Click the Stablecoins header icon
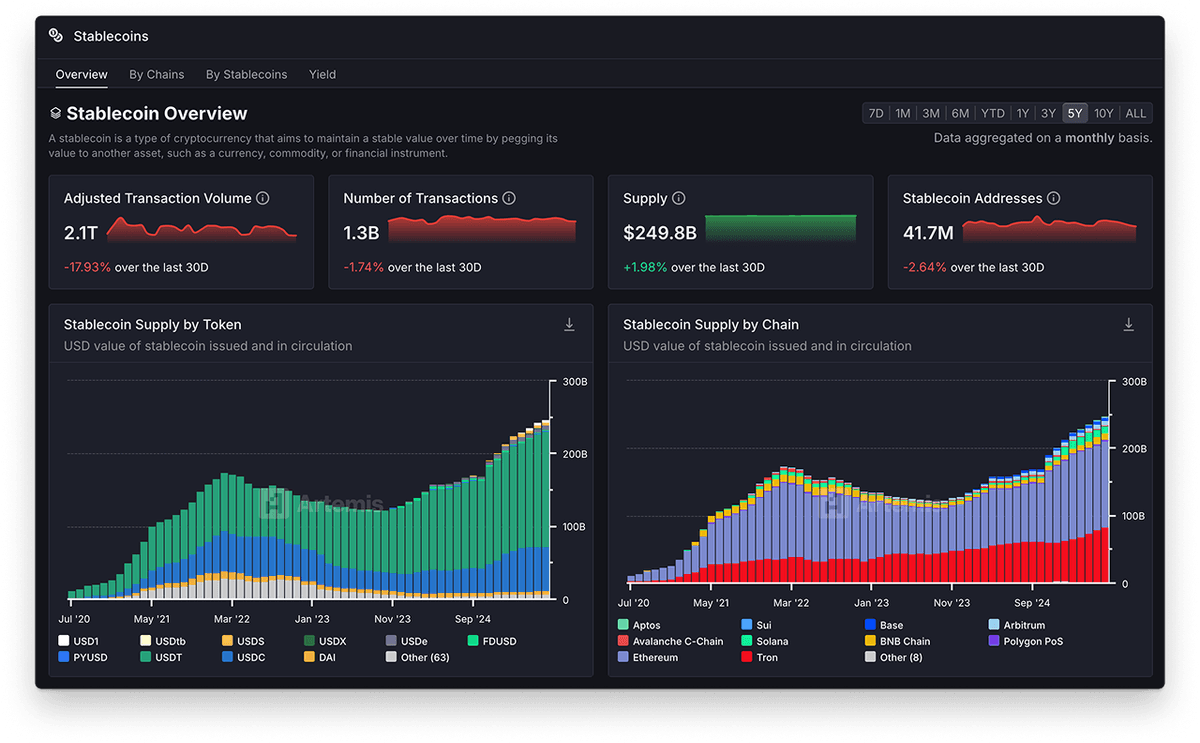 pyautogui.click(x=56, y=36)
